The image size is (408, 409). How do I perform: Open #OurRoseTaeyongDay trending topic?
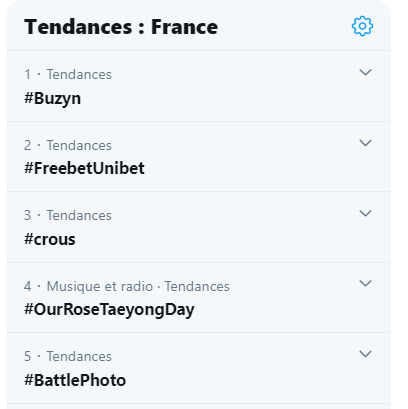(x=109, y=310)
